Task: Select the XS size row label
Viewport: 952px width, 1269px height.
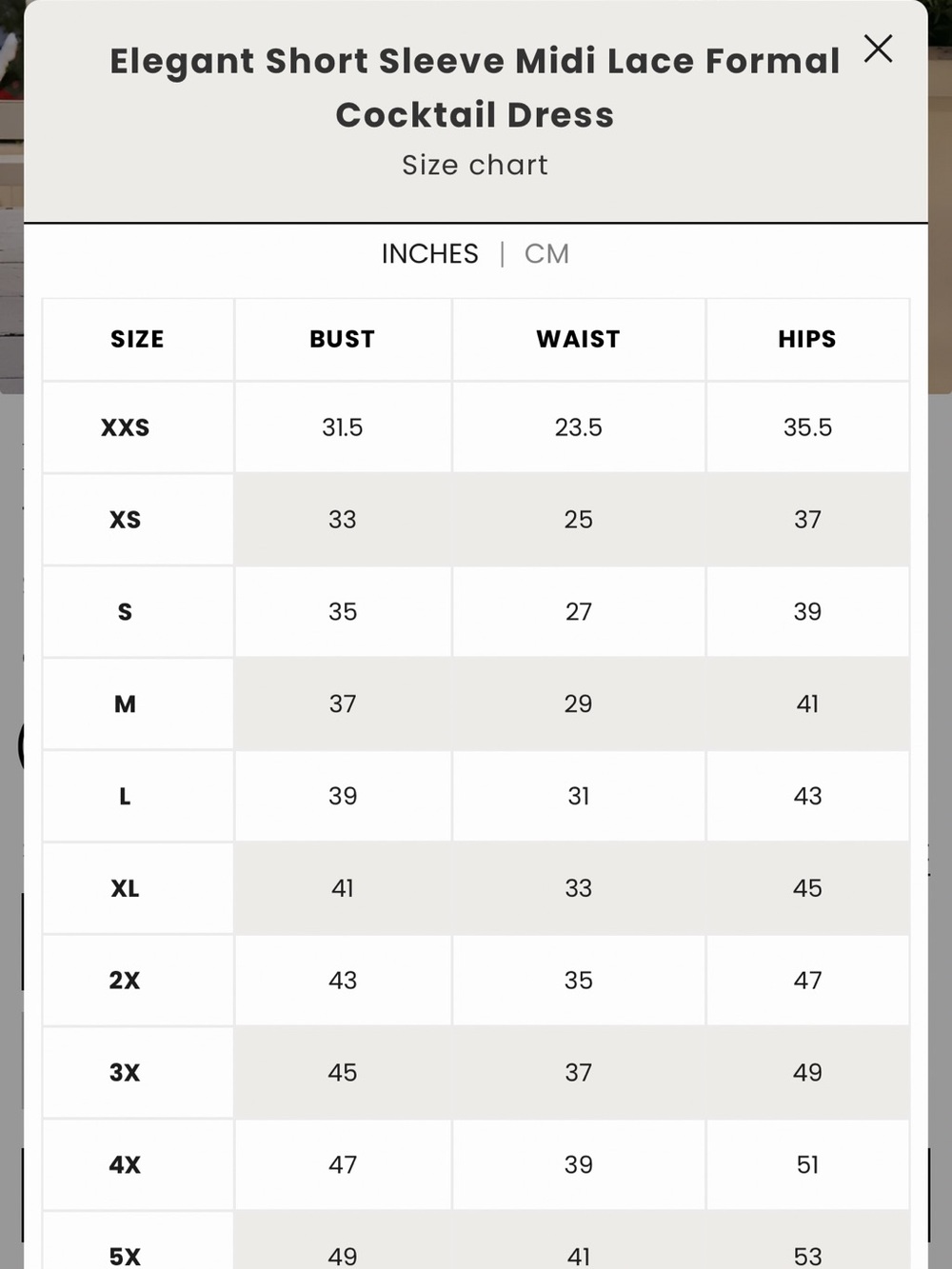Action: [x=126, y=520]
